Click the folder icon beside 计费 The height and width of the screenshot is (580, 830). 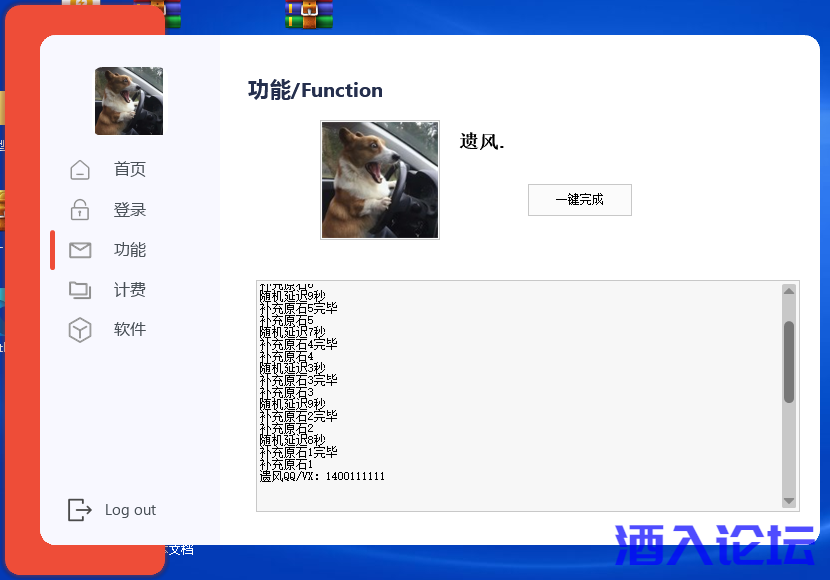(x=80, y=290)
